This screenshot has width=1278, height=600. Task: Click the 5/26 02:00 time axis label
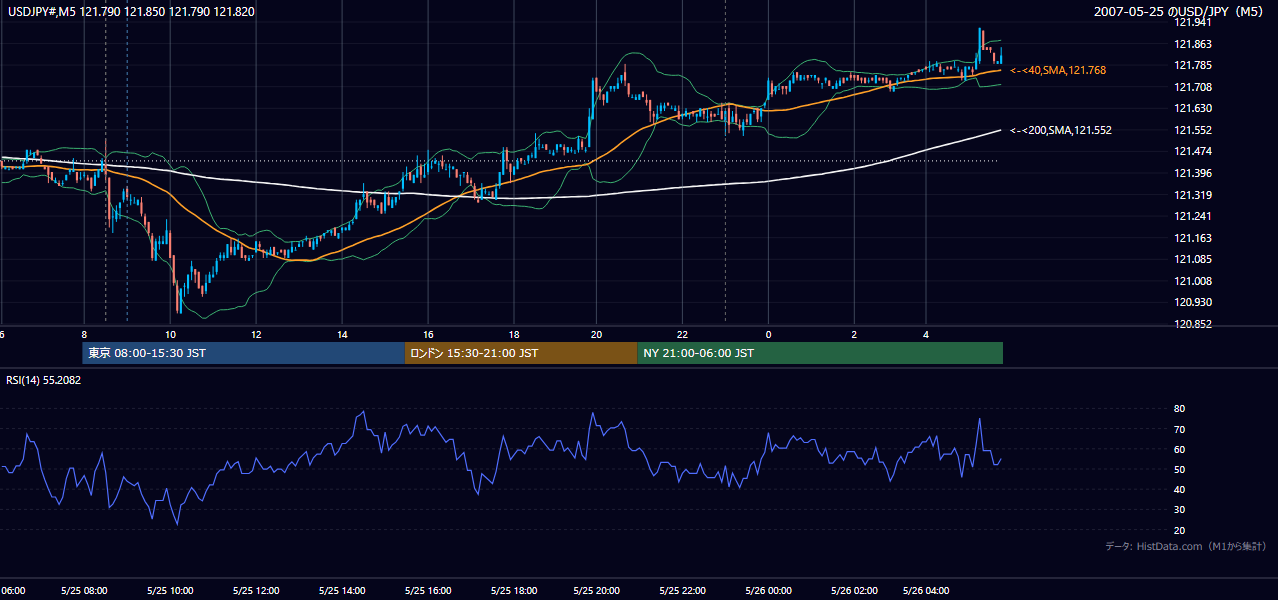pyautogui.click(x=854, y=591)
